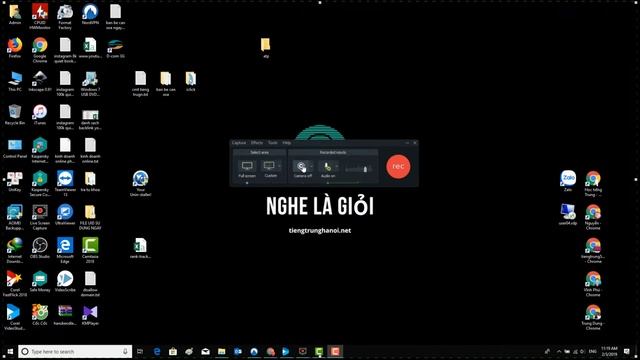Open Microsoft Edge from the taskbar

click(157, 351)
